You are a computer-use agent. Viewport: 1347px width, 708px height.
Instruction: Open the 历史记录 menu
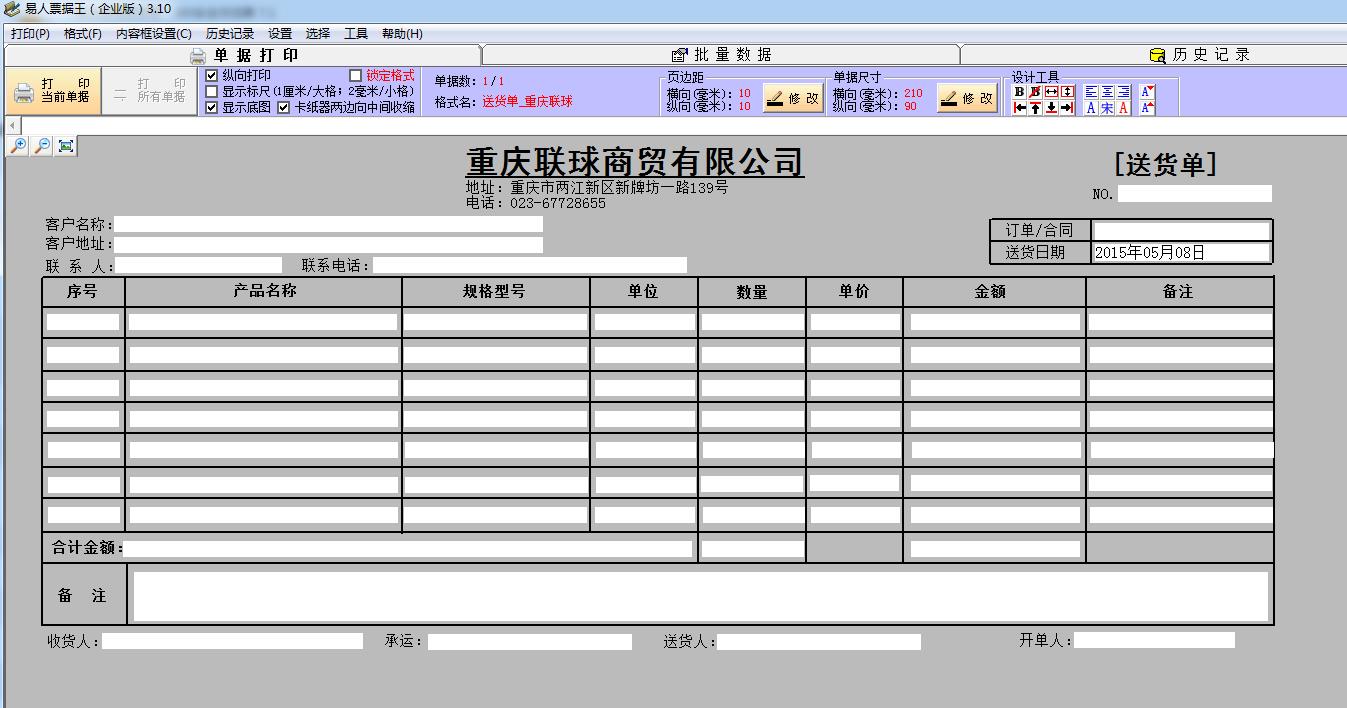[x=230, y=33]
